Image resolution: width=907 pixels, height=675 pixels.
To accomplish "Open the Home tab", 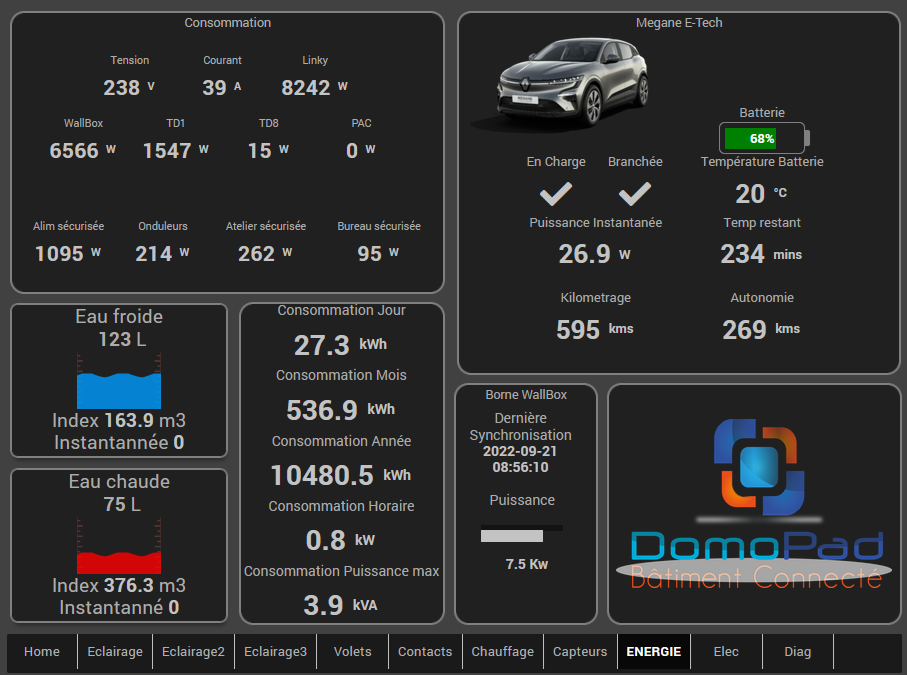I will pyautogui.click(x=42, y=651).
